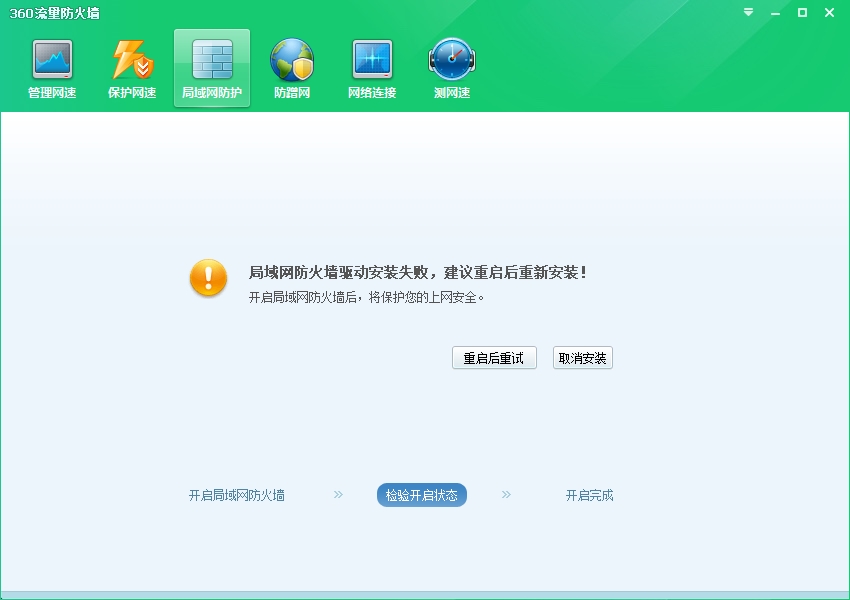Click the bold driver install failed message

point(417,272)
